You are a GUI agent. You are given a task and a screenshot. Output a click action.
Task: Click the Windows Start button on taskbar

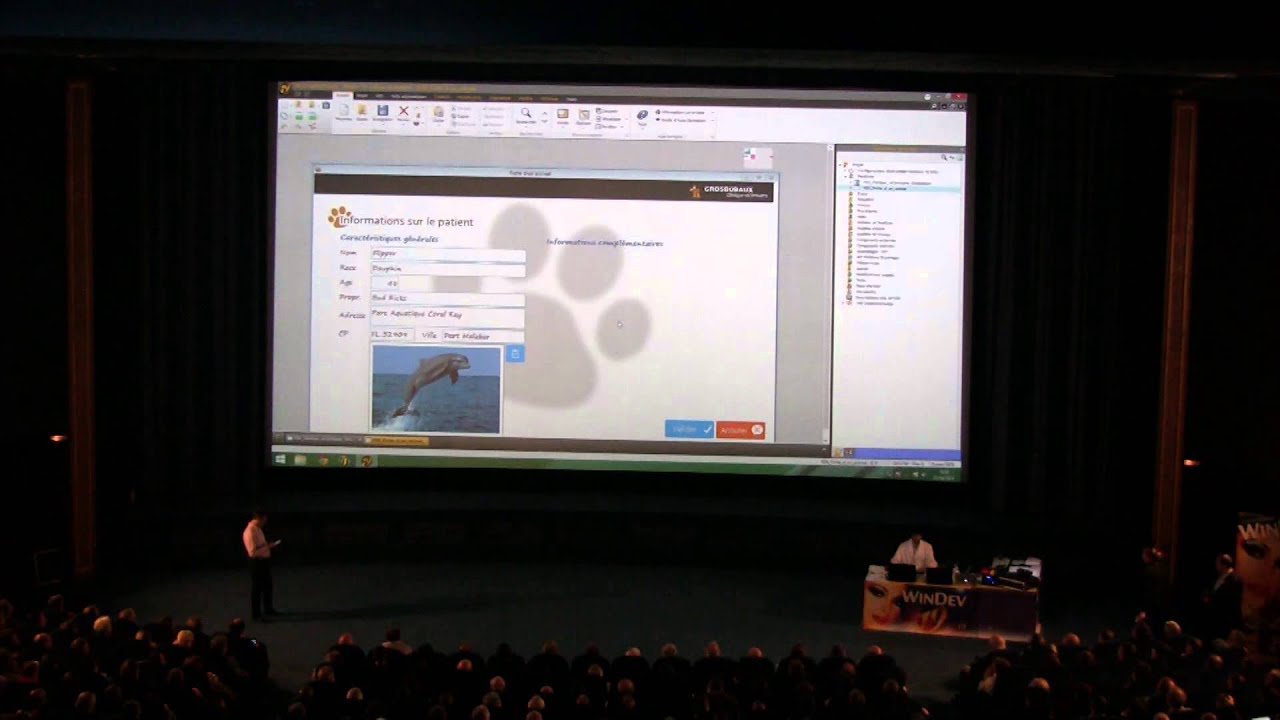tap(280, 459)
